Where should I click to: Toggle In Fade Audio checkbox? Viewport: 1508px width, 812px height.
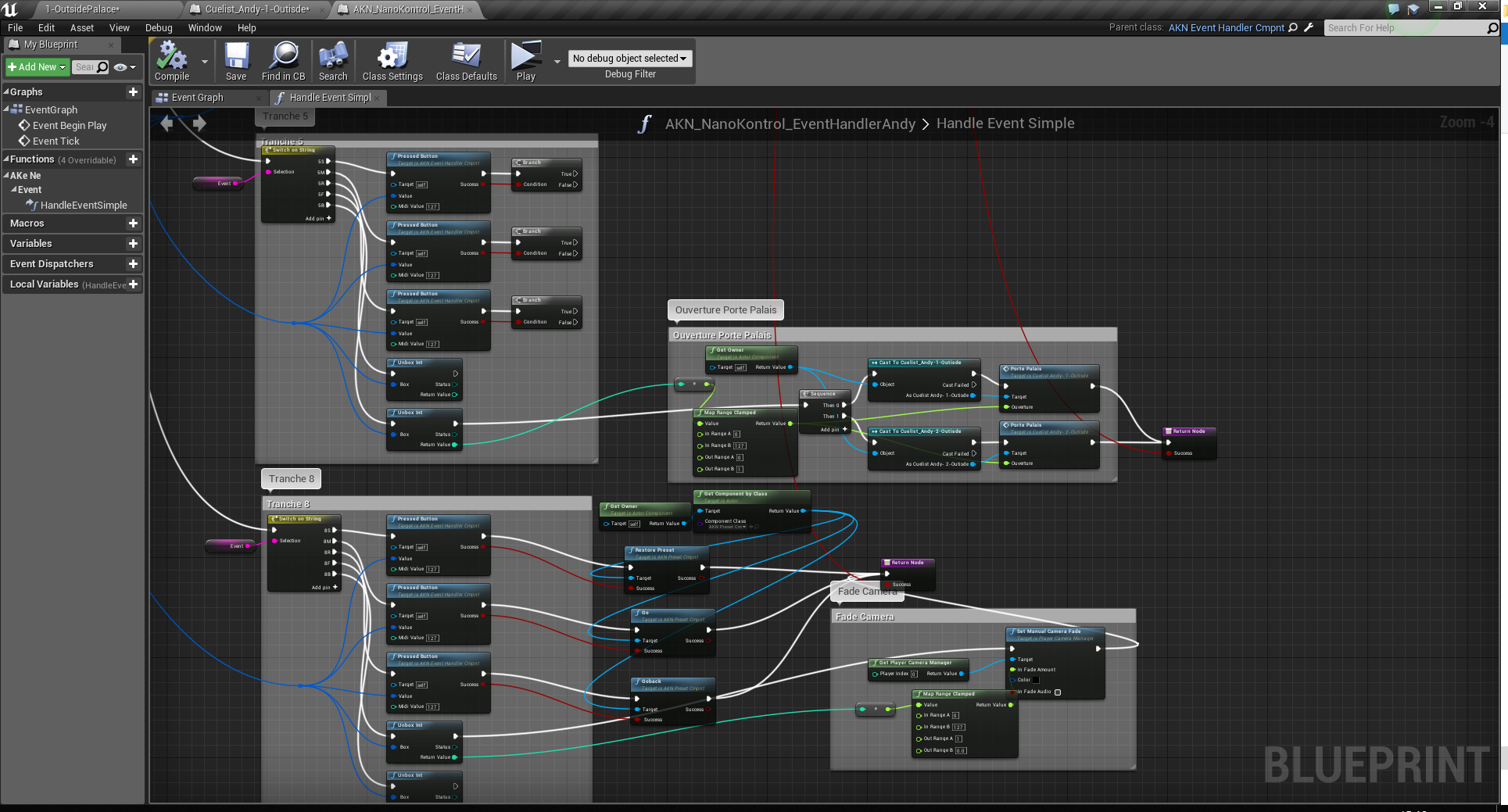coord(1058,692)
